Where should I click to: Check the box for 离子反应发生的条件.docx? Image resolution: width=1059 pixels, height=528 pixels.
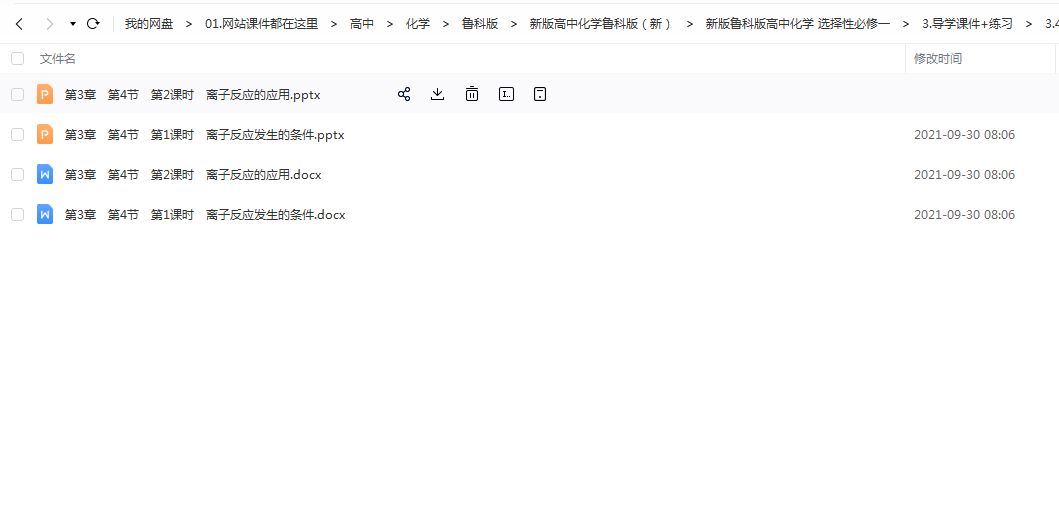18,215
